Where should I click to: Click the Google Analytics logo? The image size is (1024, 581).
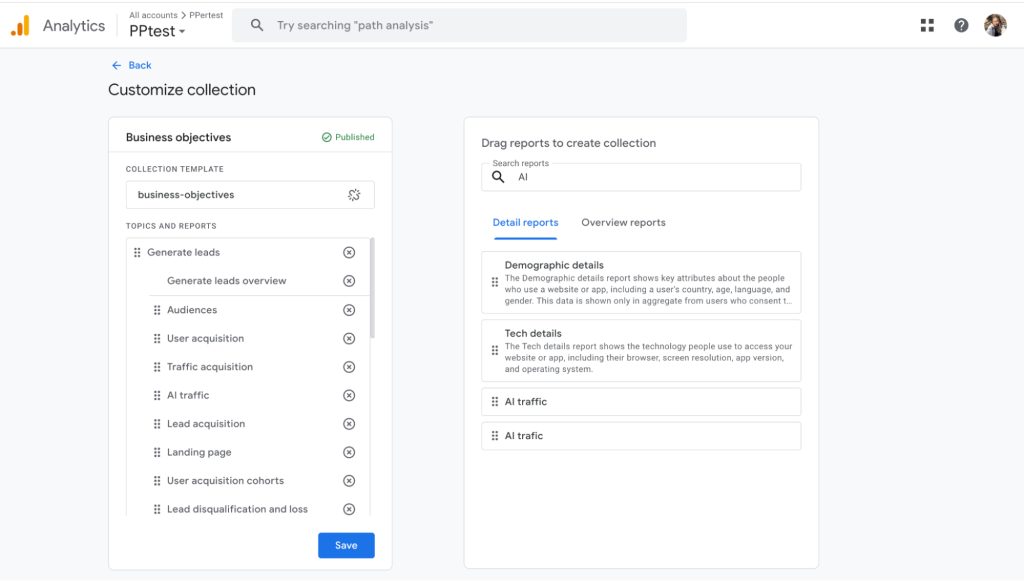click(x=20, y=26)
